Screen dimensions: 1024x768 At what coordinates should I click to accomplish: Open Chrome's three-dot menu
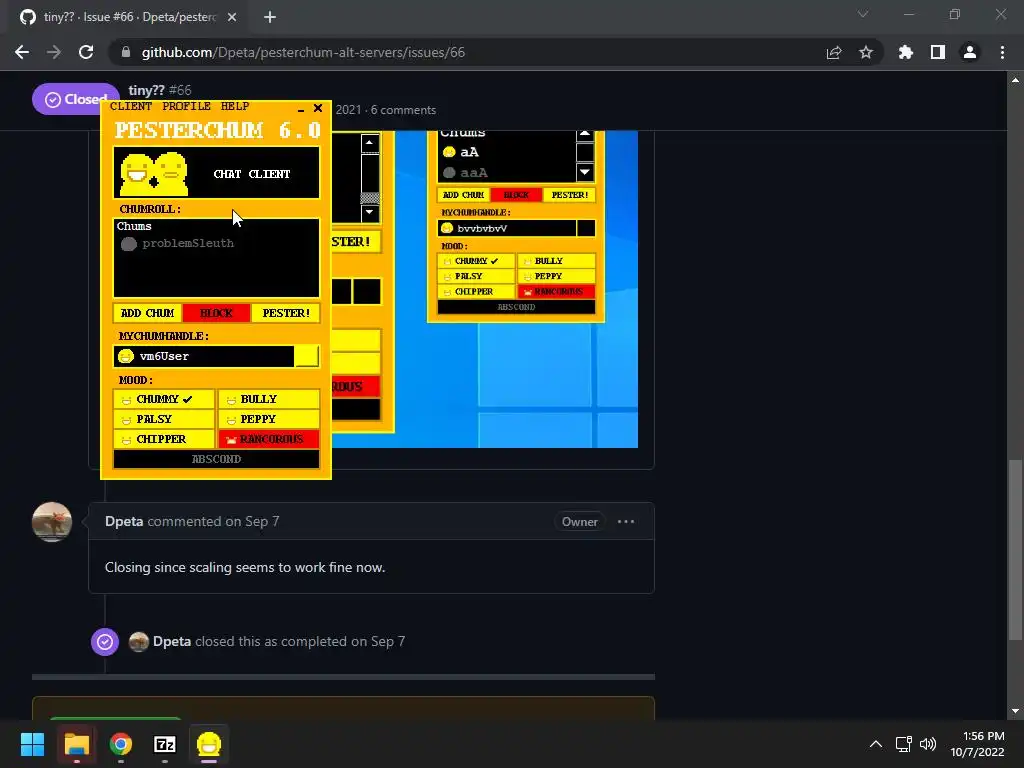(x=1002, y=52)
